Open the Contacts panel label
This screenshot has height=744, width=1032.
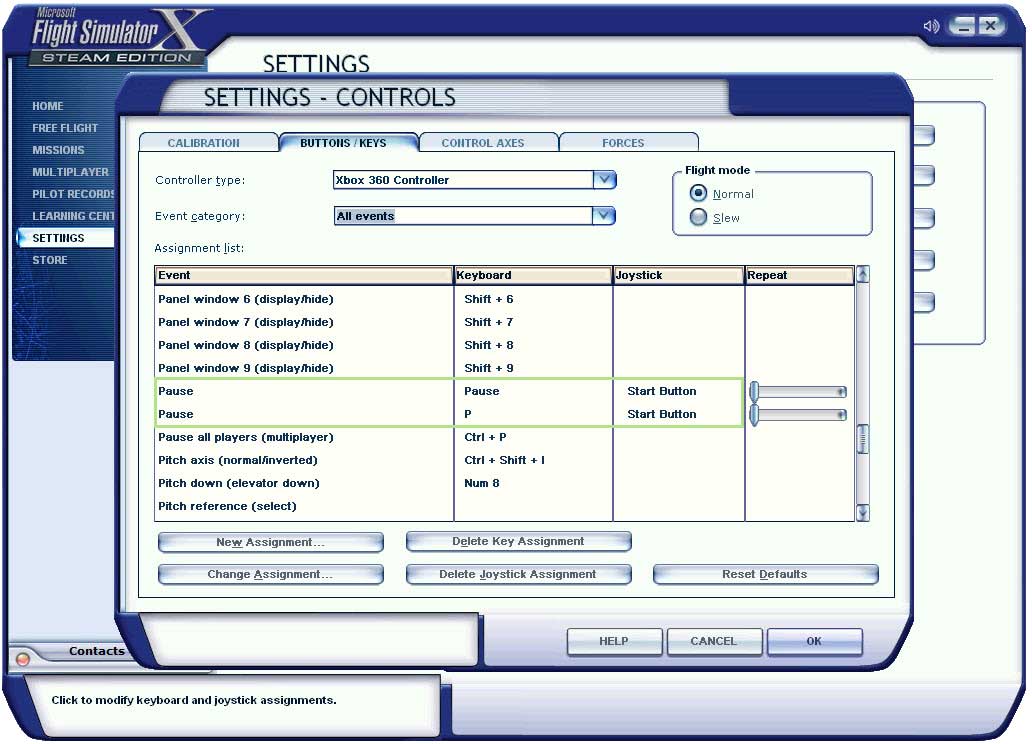tap(97, 651)
